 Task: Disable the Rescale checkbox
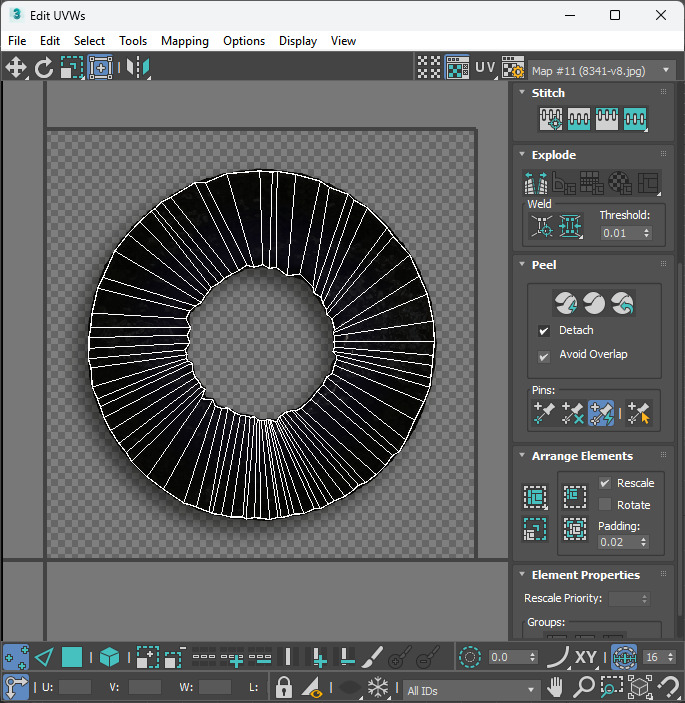click(x=604, y=483)
